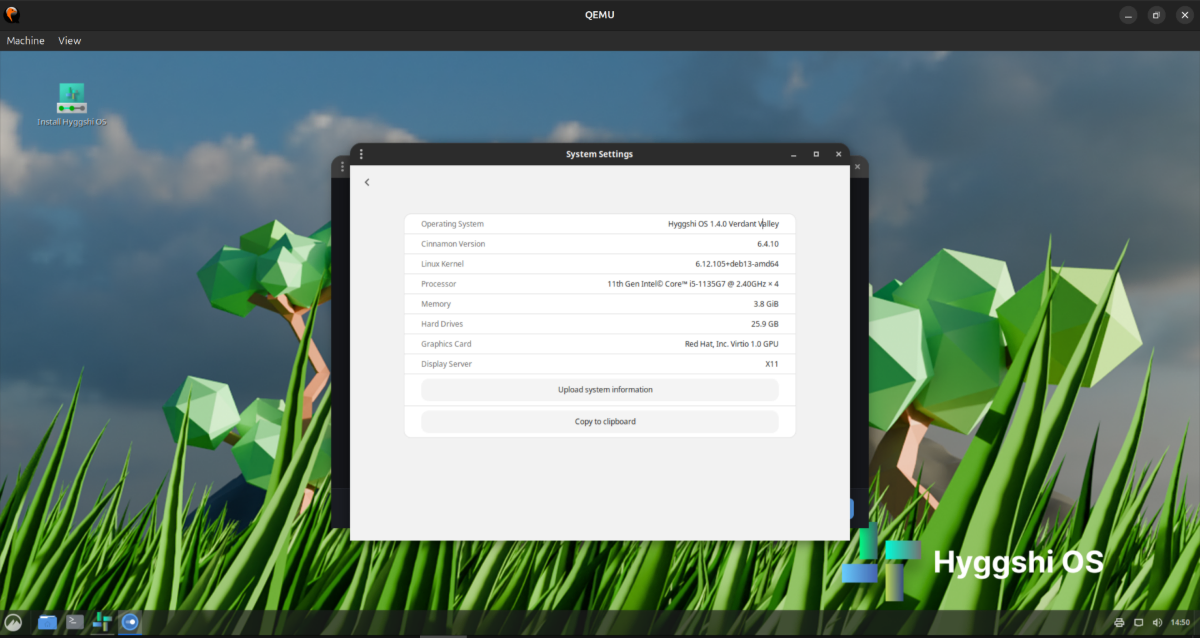Screen dimensions: 1200x638
Task: Click the 'Graphics Card' label
Action: [x=446, y=344]
